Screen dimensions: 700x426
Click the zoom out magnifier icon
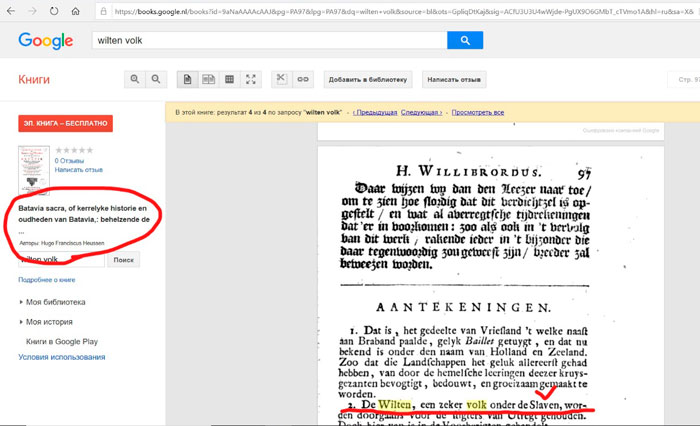(x=156, y=79)
